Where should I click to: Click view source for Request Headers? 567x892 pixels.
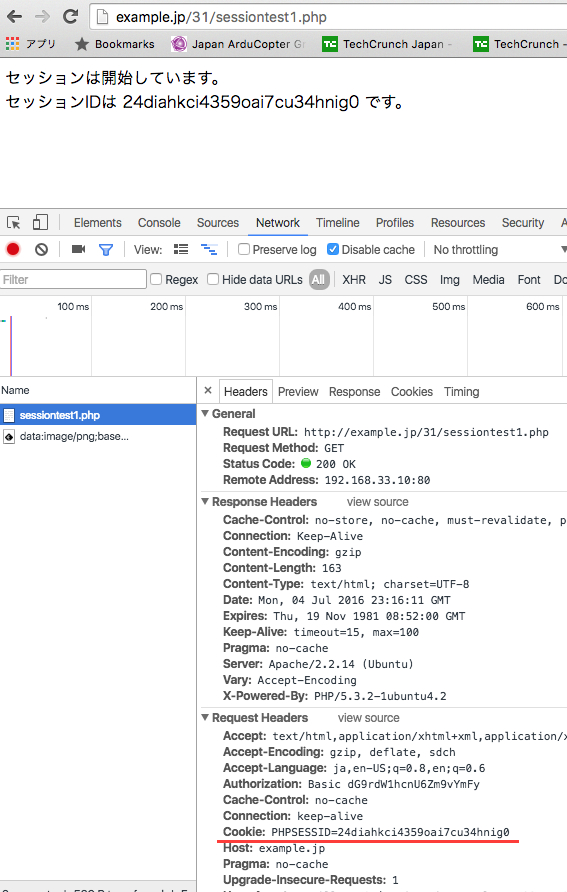369,718
